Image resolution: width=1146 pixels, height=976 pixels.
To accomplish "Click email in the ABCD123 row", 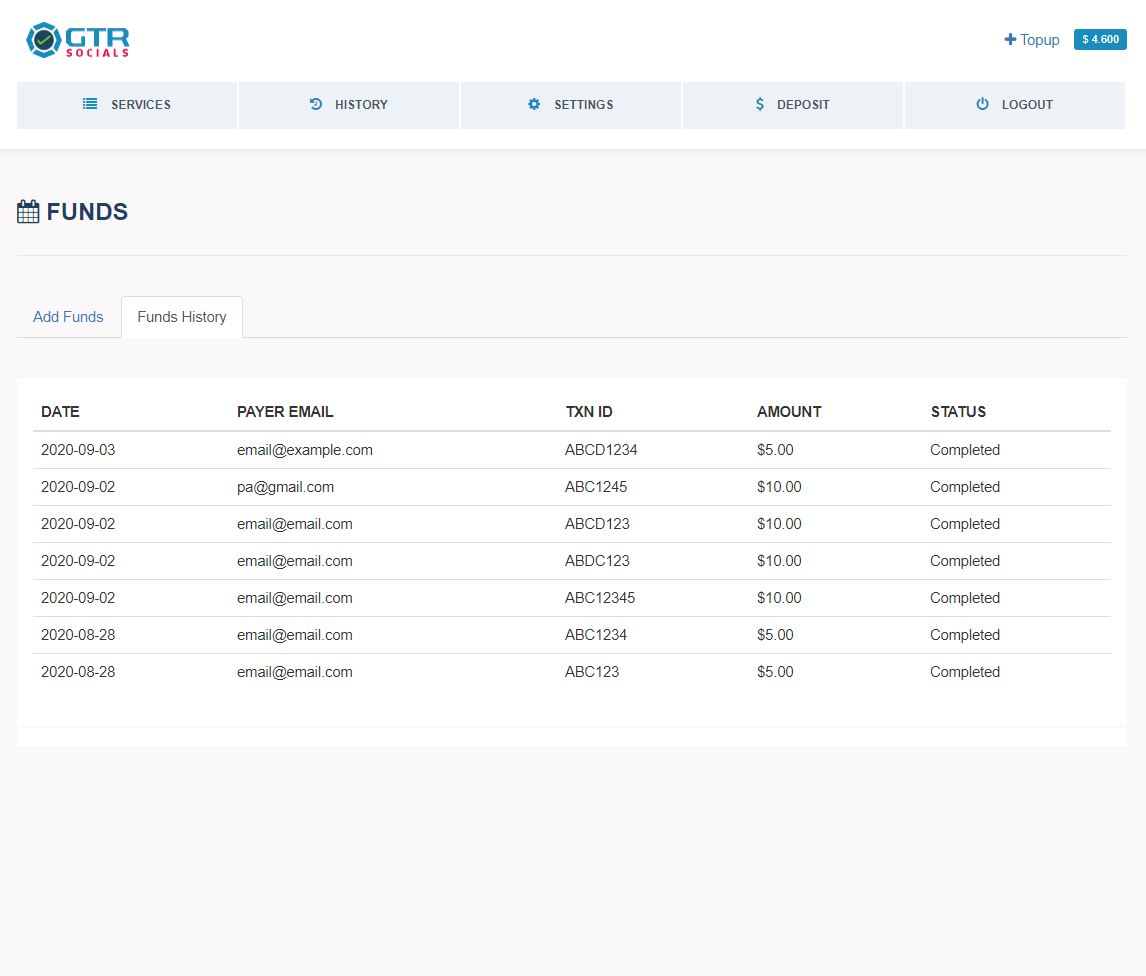I will pos(295,523).
